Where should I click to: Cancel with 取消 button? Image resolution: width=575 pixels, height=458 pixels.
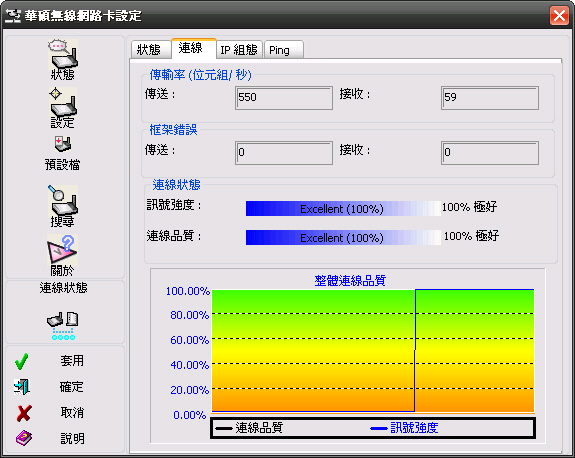(x=72, y=413)
